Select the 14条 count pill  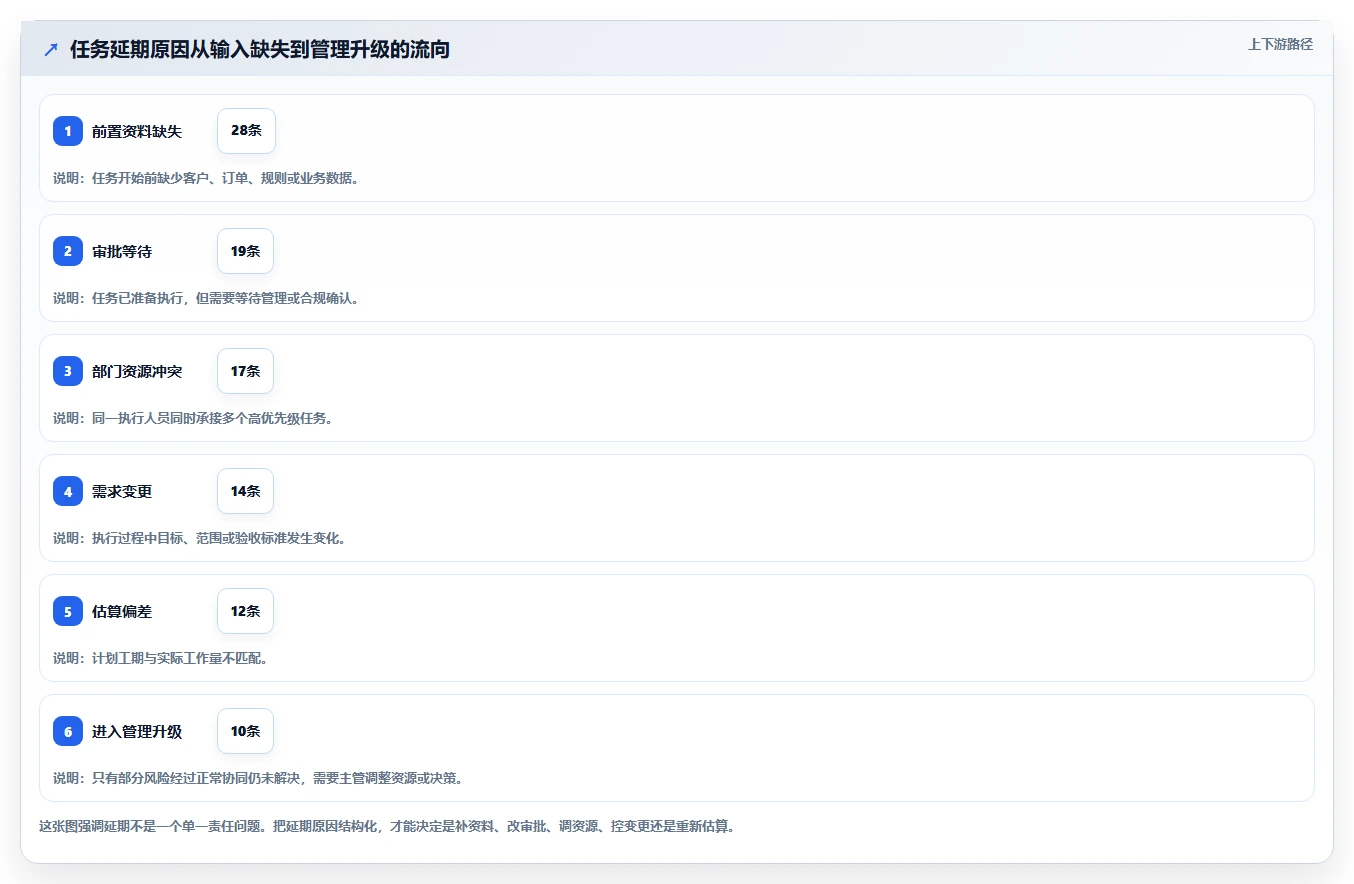(x=245, y=491)
